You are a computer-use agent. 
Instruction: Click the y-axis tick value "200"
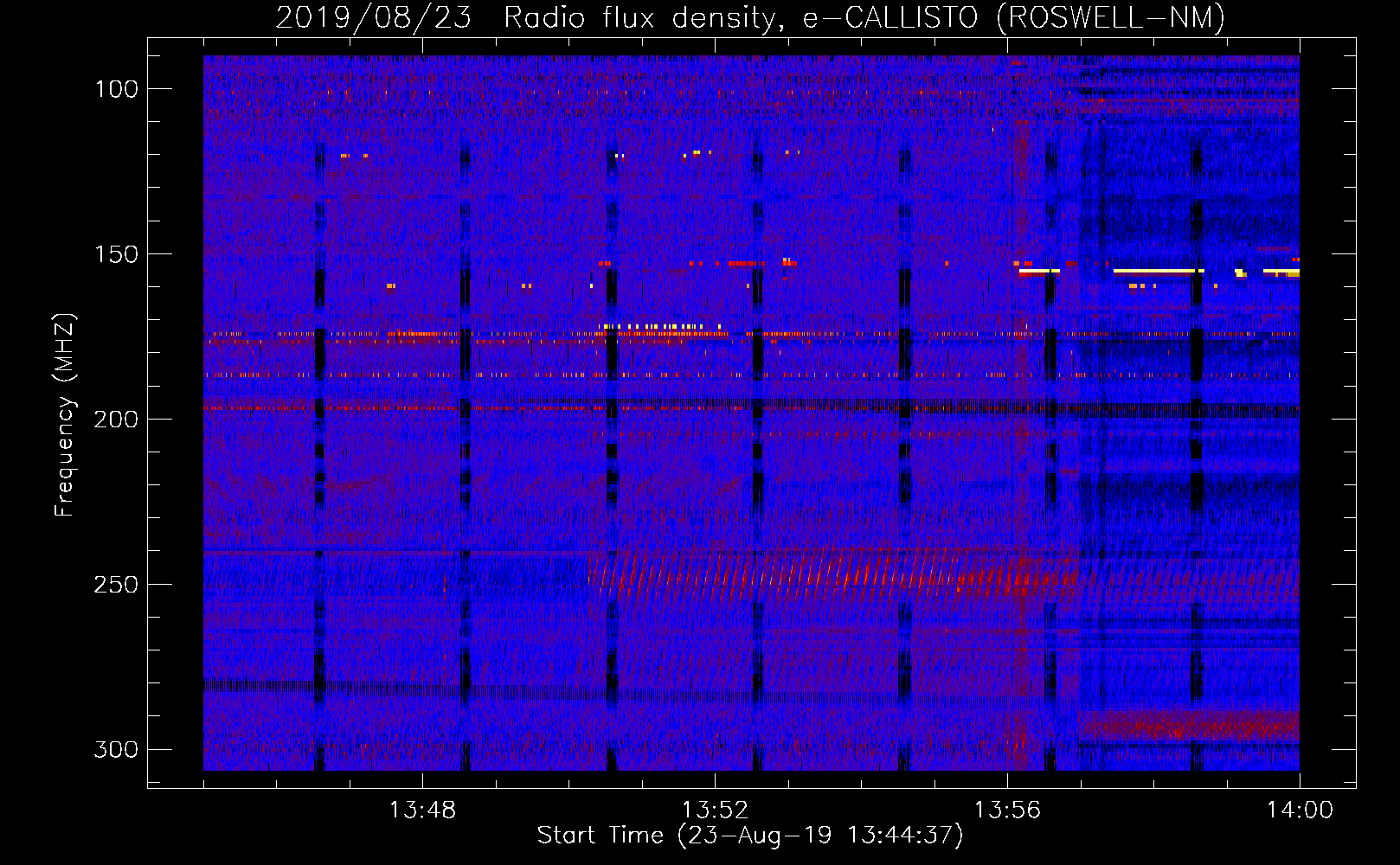[117, 420]
